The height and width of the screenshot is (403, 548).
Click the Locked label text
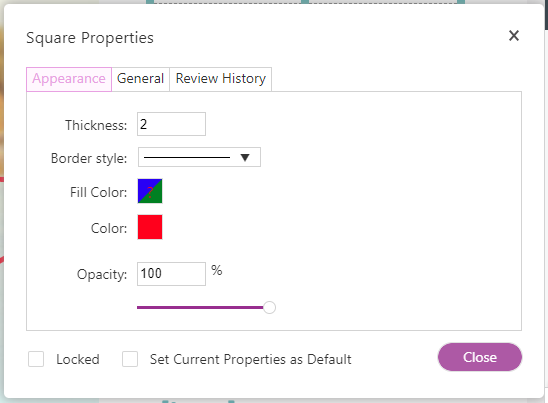pyautogui.click(x=78, y=359)
